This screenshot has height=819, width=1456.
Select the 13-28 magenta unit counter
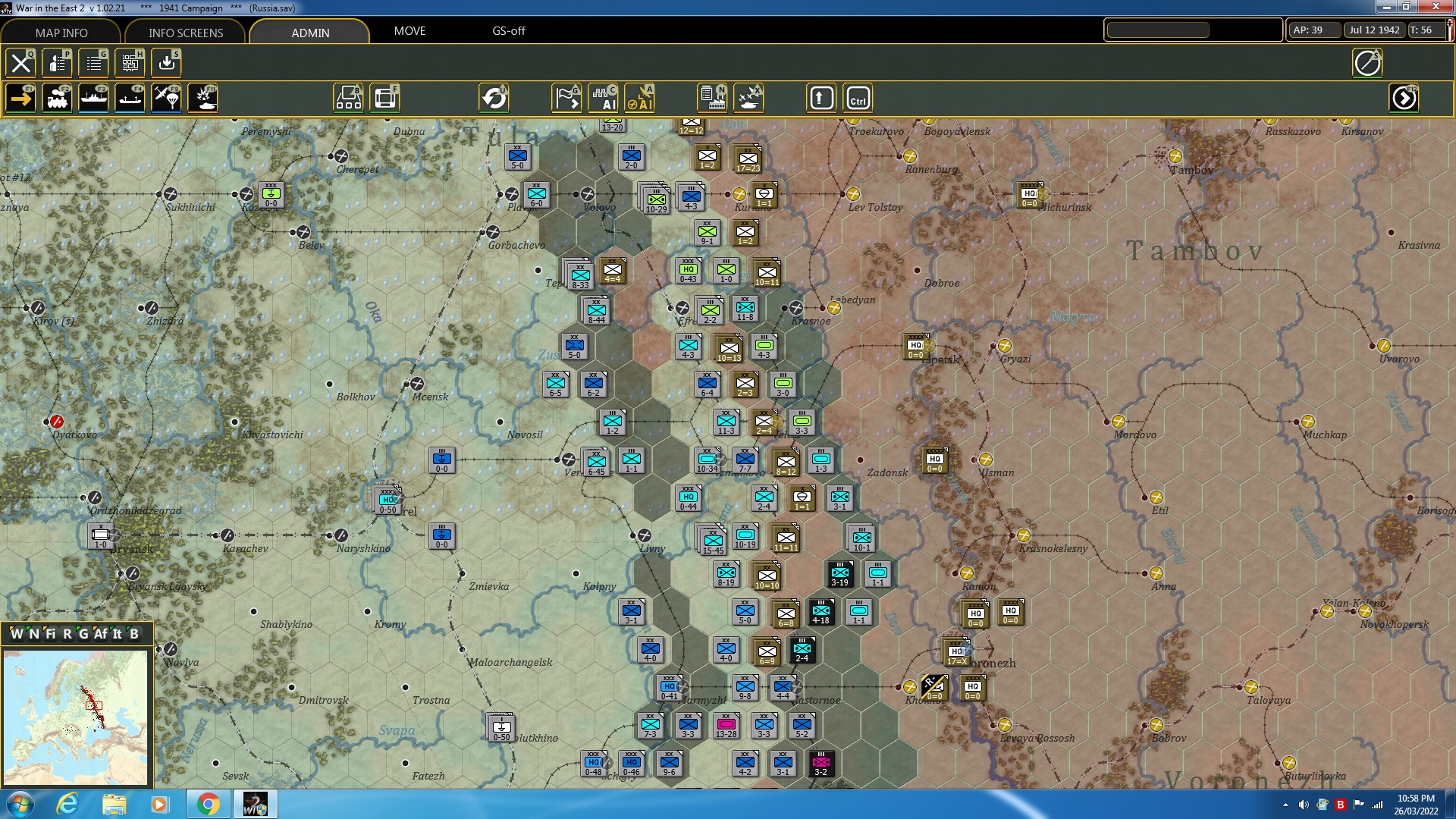[726, 725]
